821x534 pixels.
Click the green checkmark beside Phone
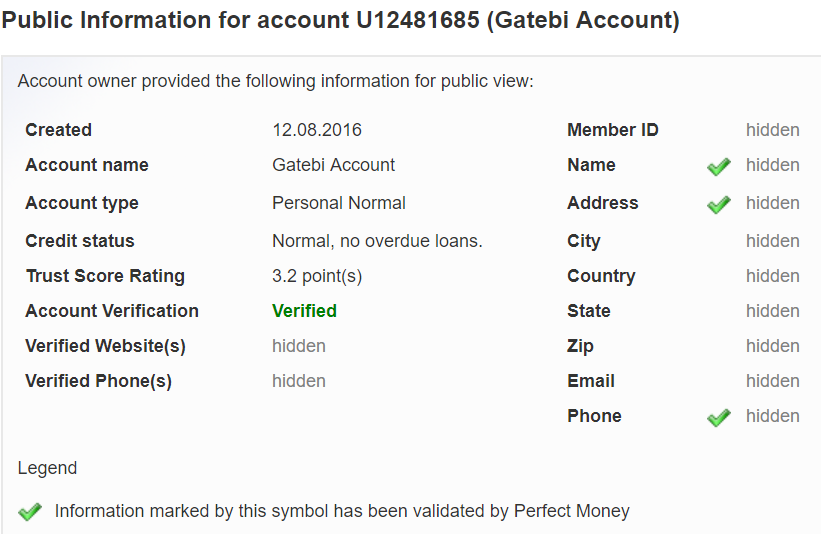click(718, 417)
